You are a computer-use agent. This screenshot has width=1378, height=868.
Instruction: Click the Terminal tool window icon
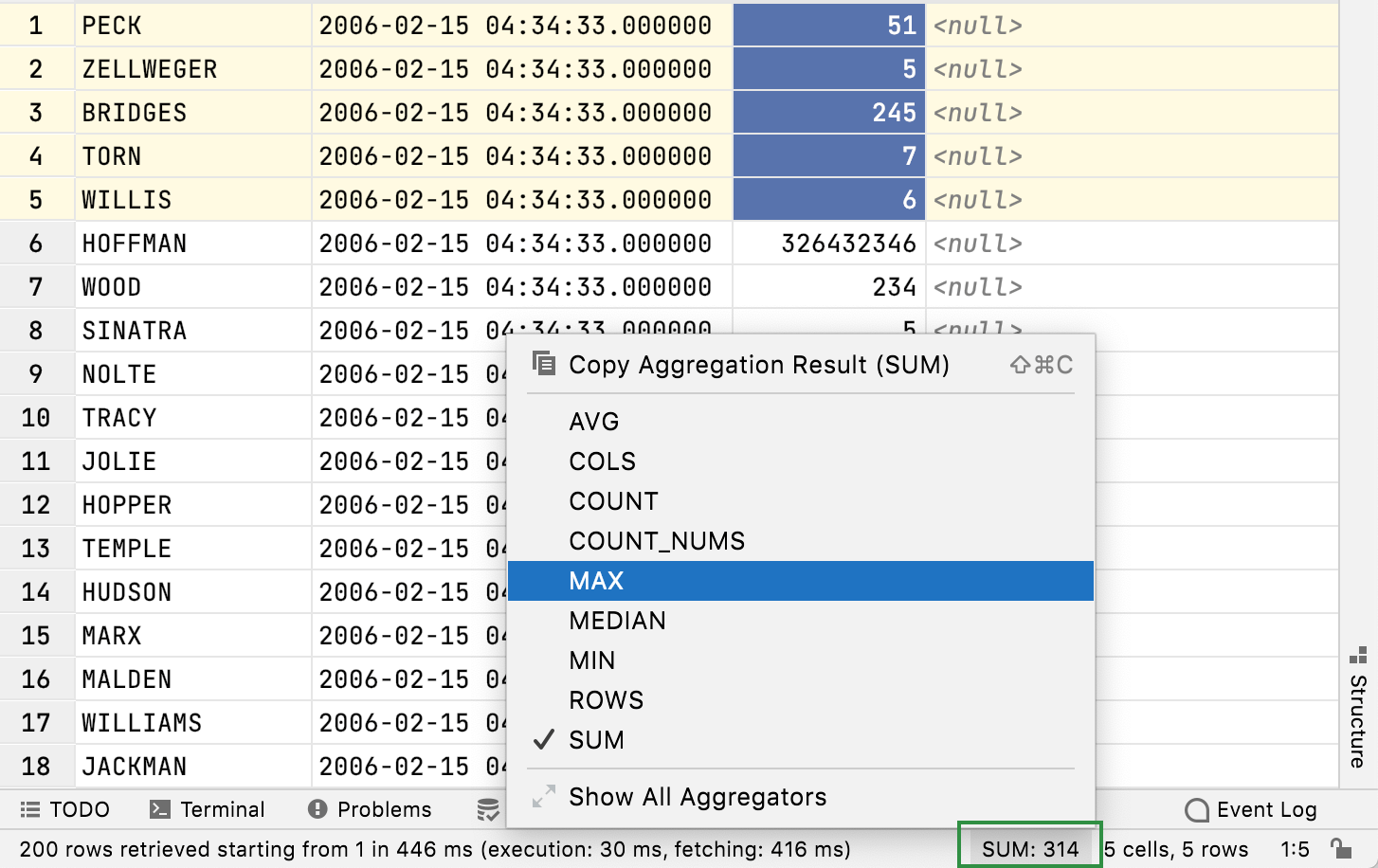point(160,809)
